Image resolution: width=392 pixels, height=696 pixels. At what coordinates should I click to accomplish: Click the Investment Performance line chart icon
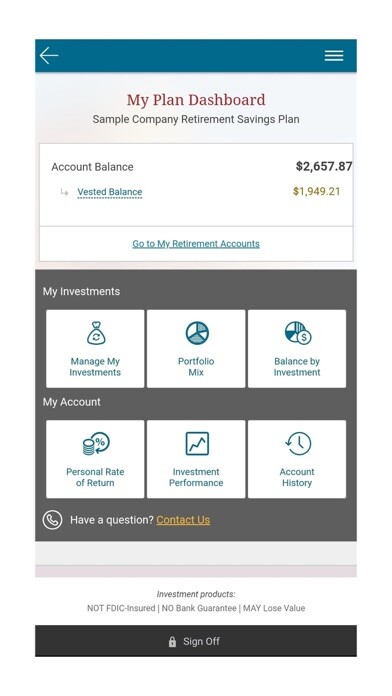coord(197,443)
